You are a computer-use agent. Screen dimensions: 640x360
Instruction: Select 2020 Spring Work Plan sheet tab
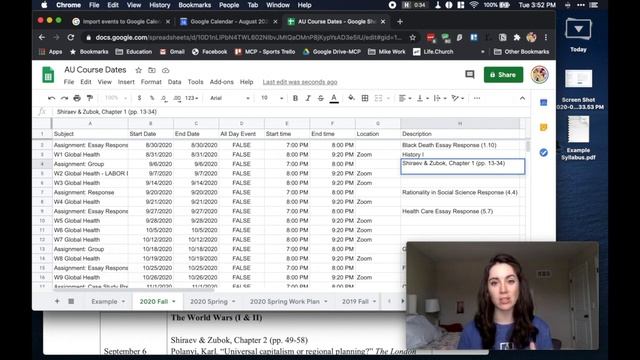(284, 302)
